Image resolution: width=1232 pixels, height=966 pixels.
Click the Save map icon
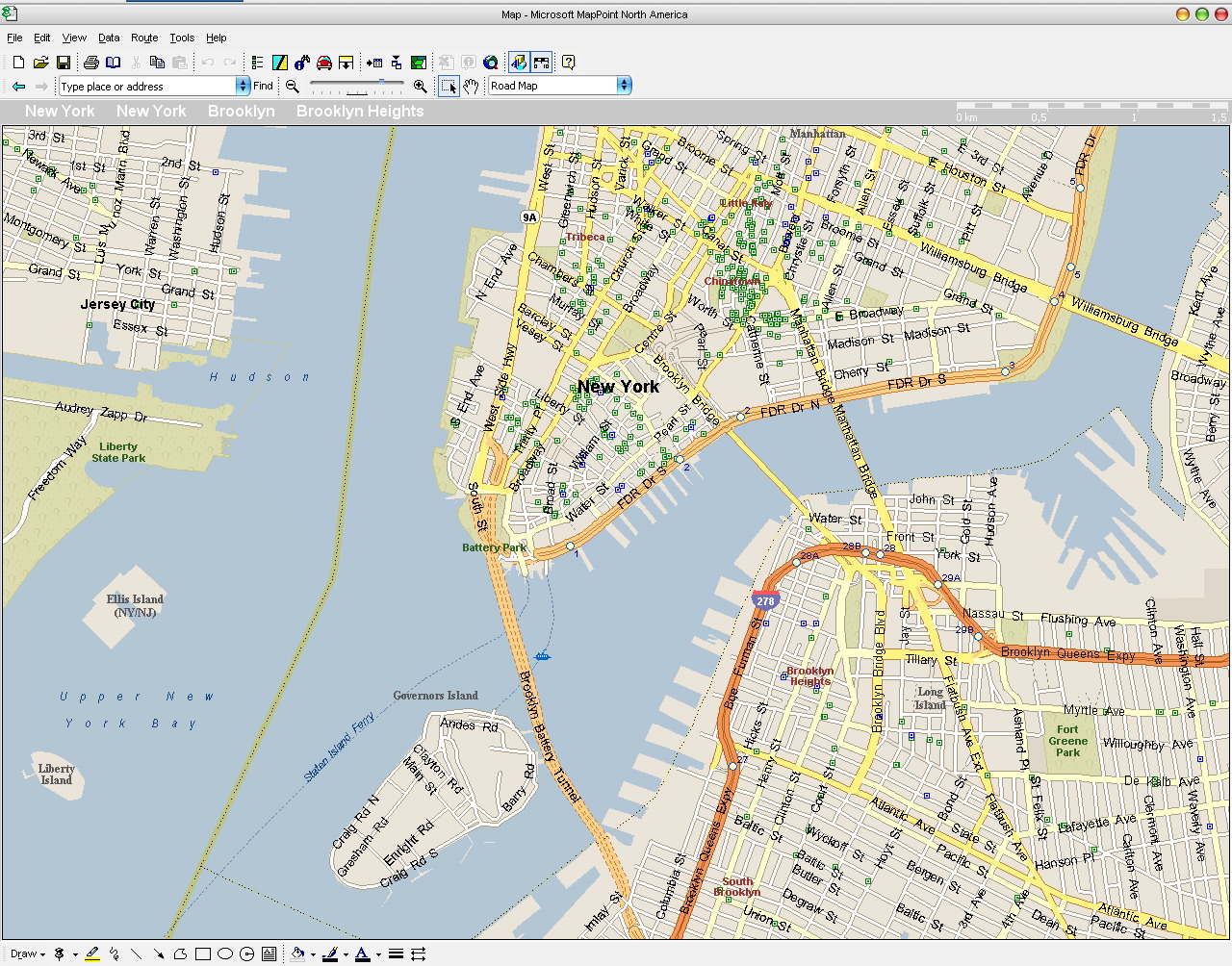[x=63, y=63]
